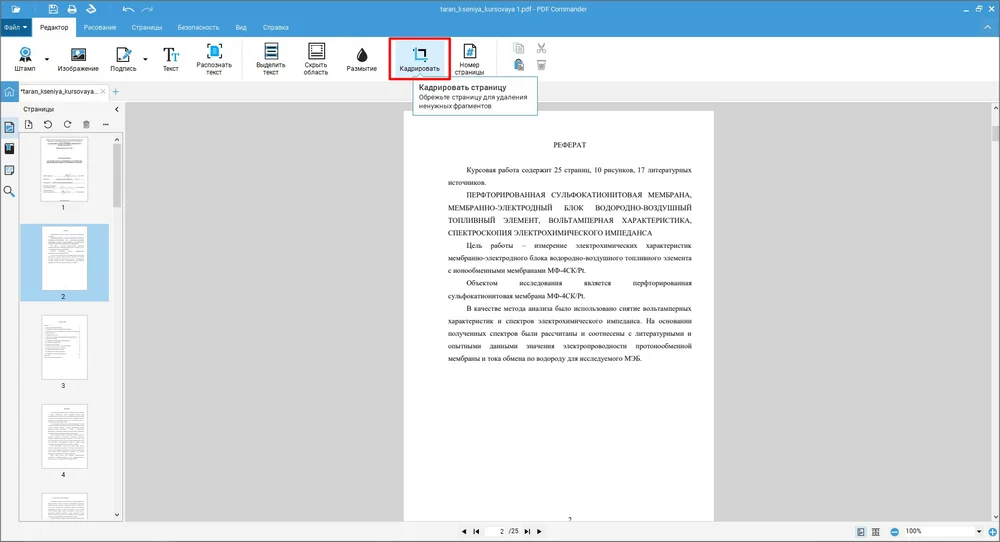
Task: Select the Подпись signature tool
Action: tap(123, 59)
